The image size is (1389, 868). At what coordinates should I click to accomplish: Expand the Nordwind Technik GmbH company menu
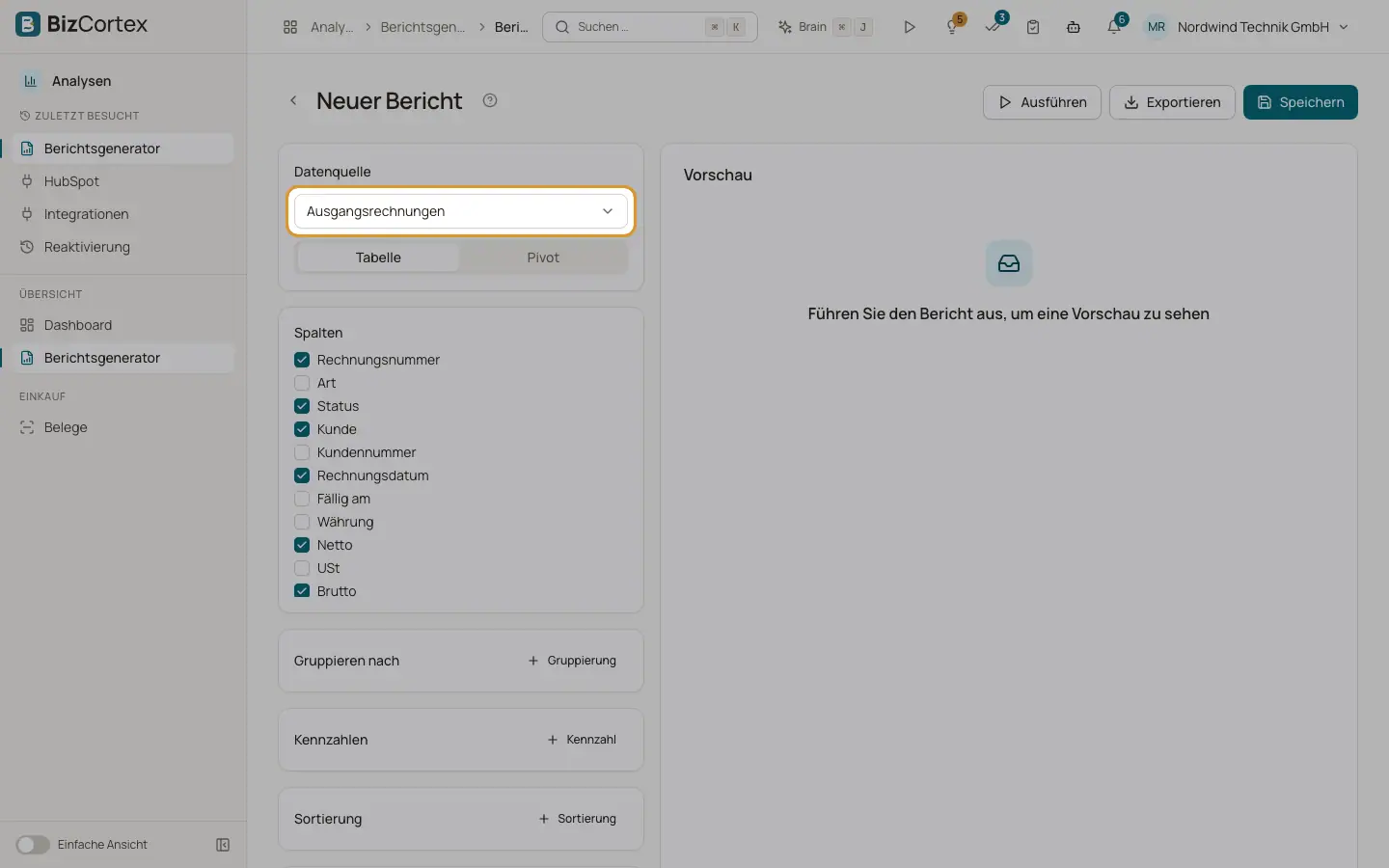coord(1263,27)
